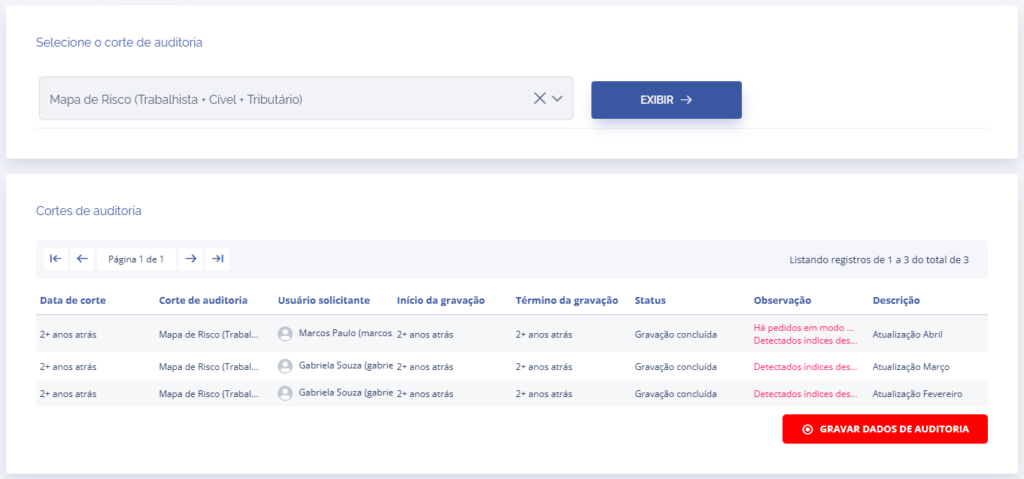The width and height of the screenshot is (1024, 479).
Task: Click the Página 1 de 1 indicator
Action: pyautogui.click(x=136, y=259)
